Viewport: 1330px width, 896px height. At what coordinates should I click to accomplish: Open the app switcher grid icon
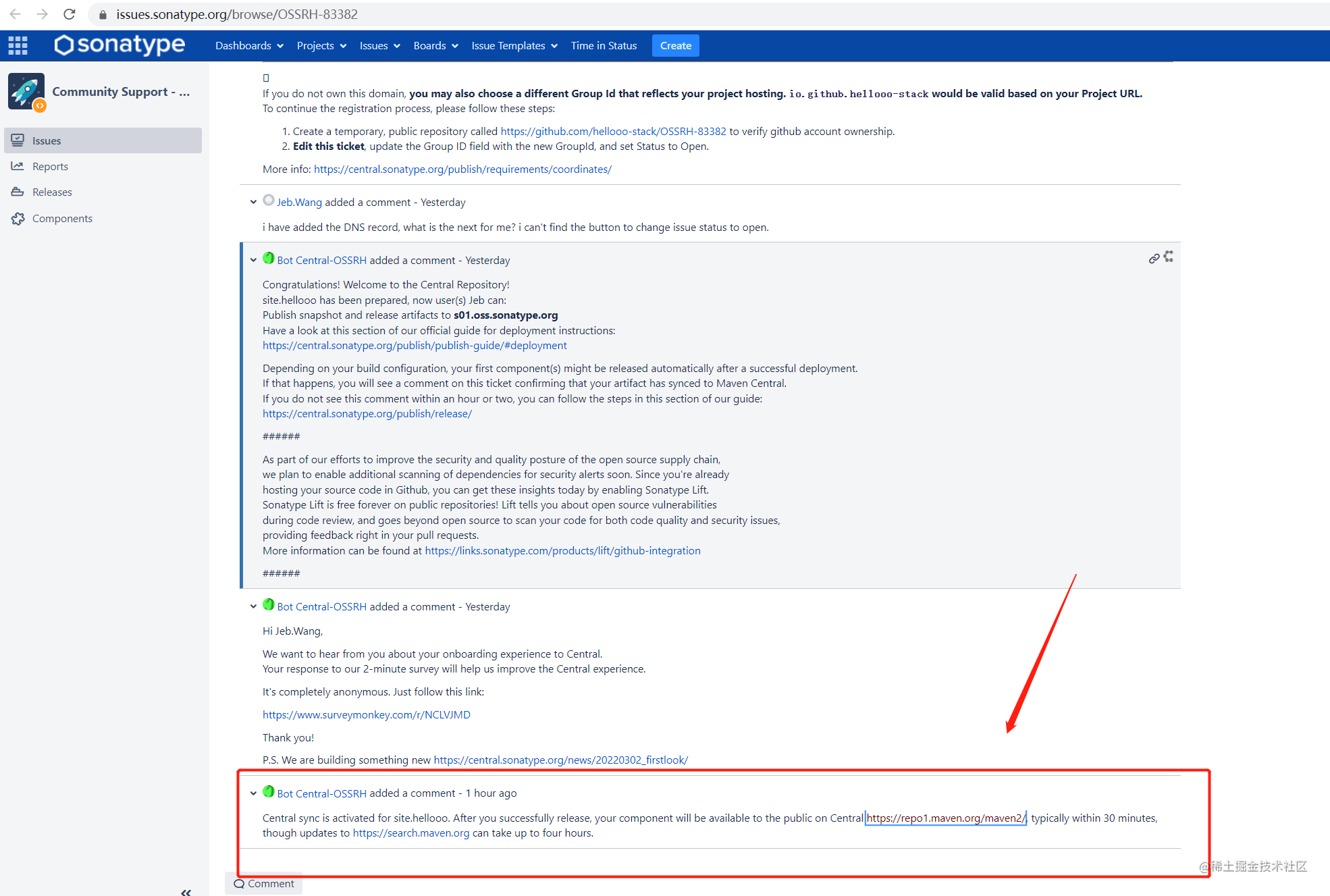pos(18,45)
